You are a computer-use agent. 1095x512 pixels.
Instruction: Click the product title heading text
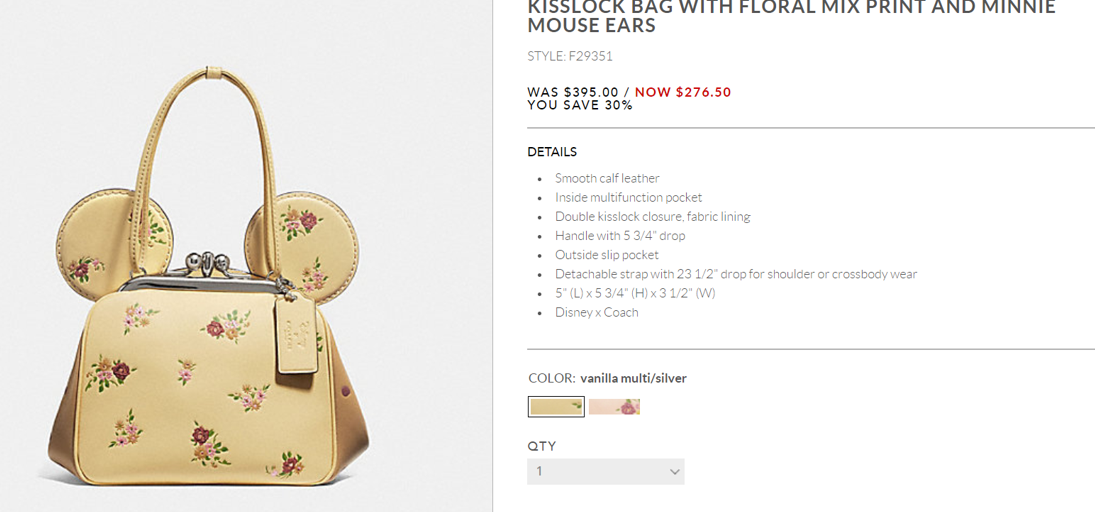point(791,15)
